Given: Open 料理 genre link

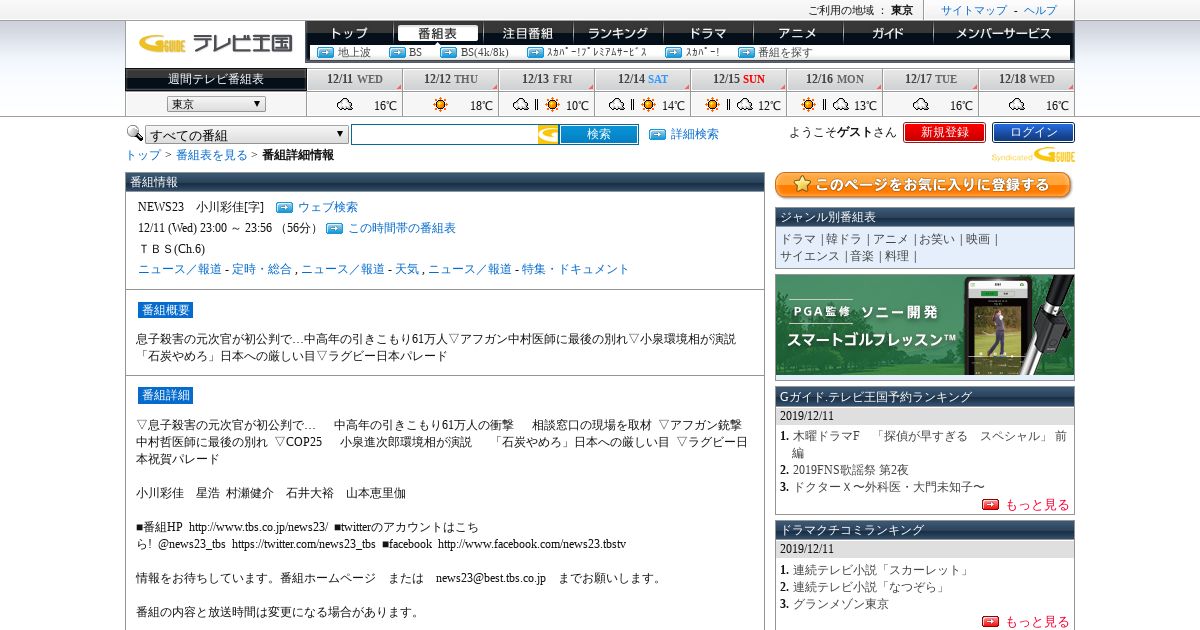Looking at the screenshot, I should tap(897, 256).
